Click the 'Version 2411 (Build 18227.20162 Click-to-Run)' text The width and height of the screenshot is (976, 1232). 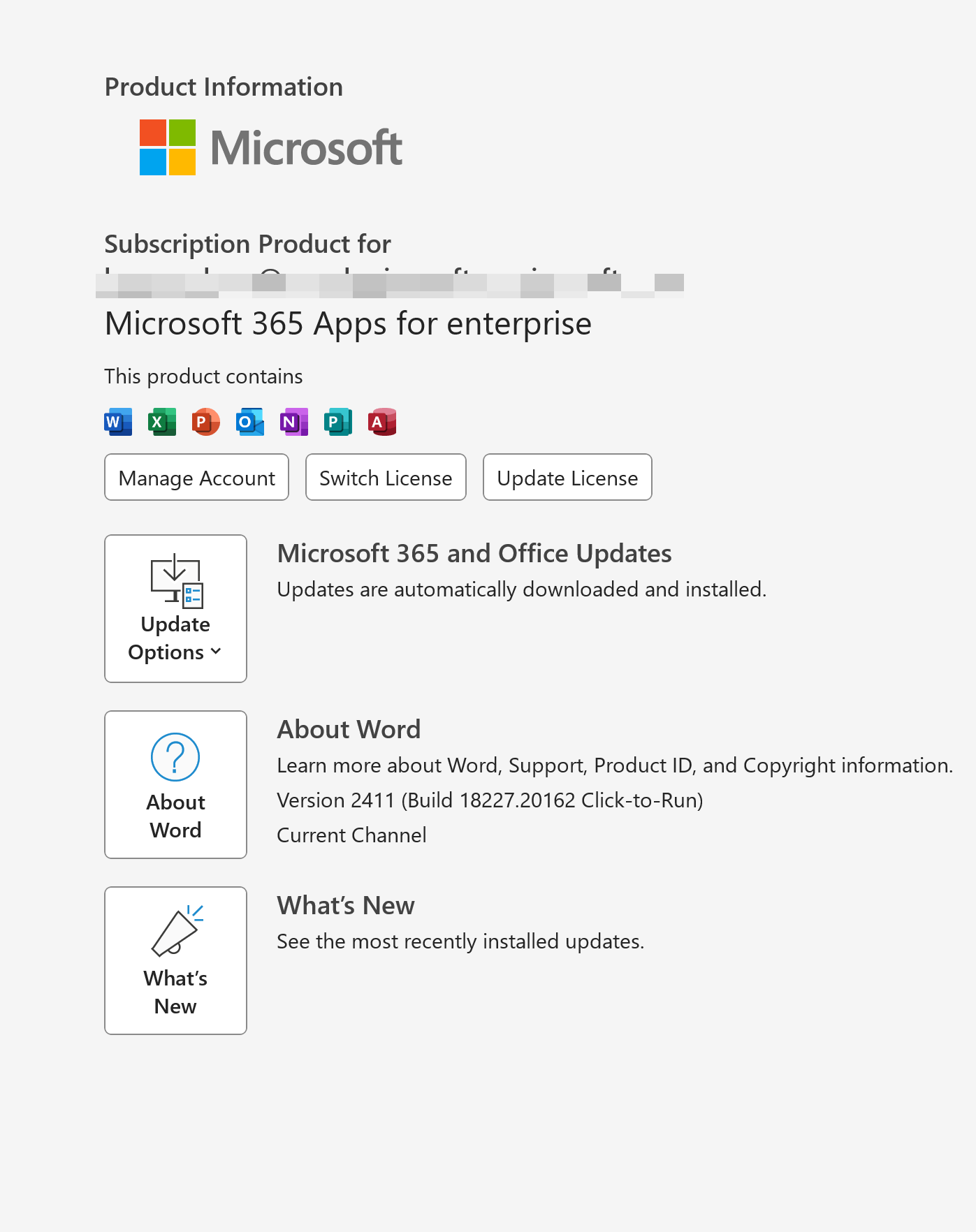pyautogui.click(x=490, y=800)
